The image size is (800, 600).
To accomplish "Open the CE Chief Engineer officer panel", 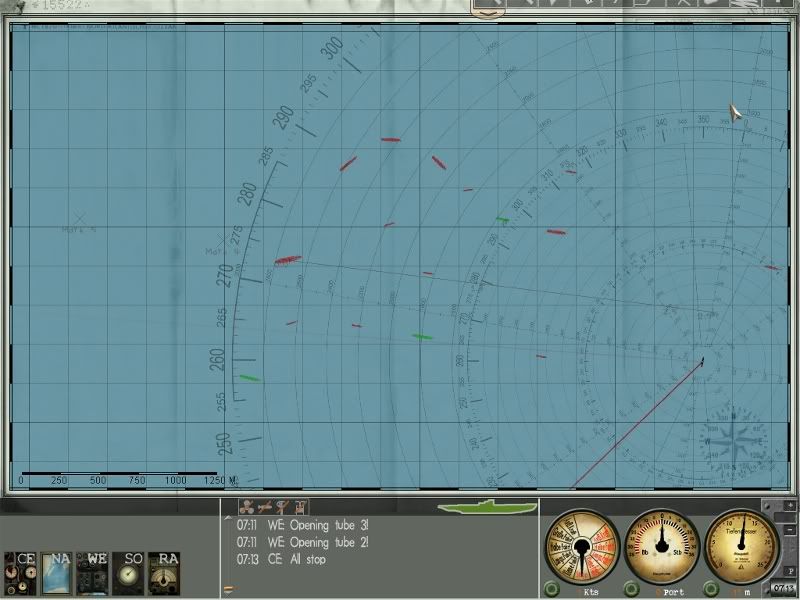I will (x=27, y=571).
